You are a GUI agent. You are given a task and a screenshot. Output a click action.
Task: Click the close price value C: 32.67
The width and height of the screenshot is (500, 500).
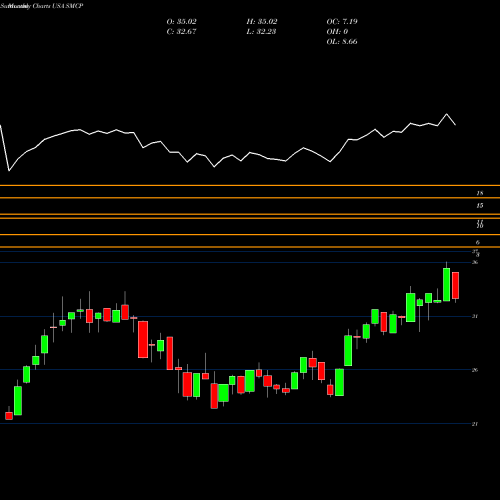[181, 32]
